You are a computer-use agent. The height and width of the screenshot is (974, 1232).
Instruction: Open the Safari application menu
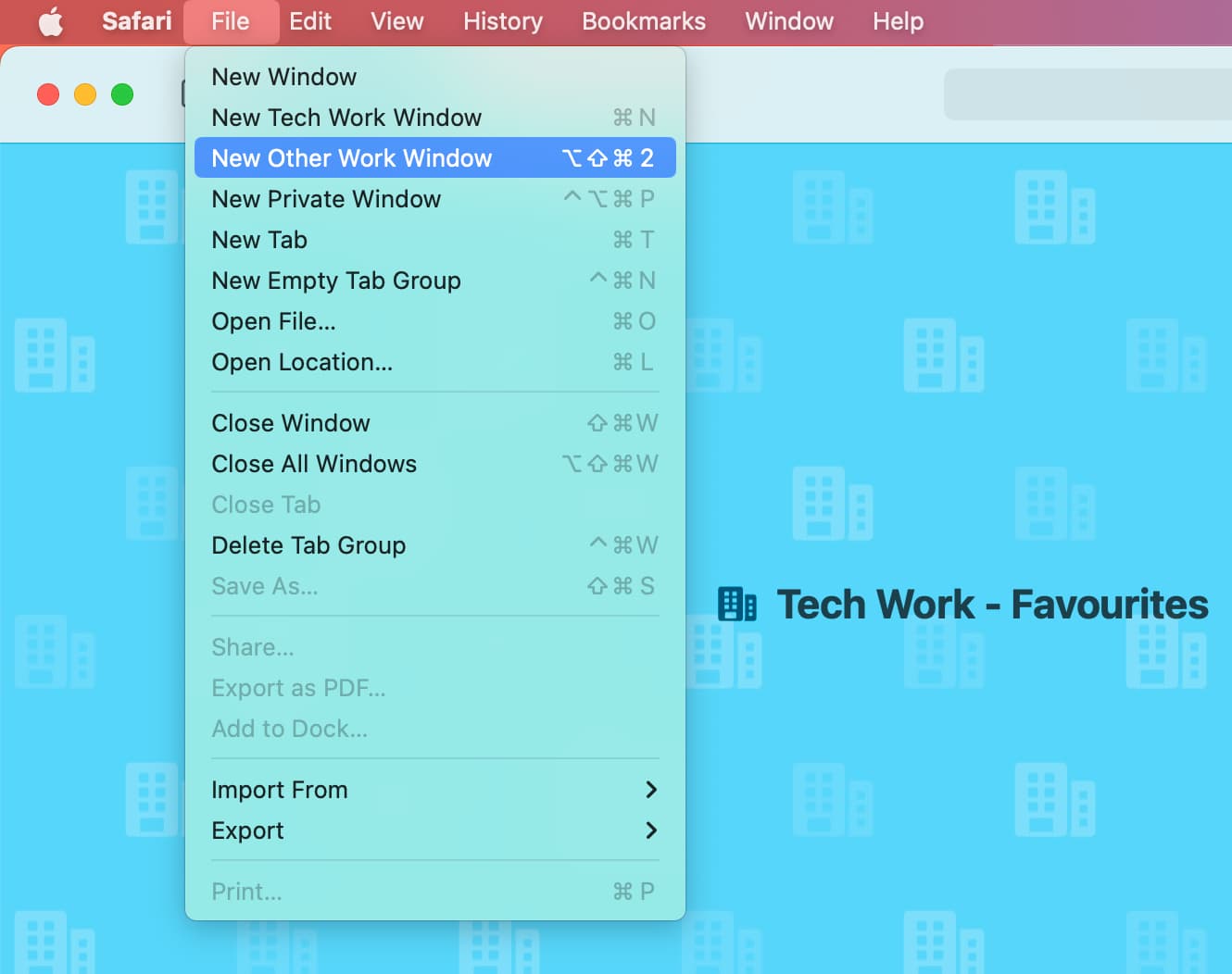136,21
